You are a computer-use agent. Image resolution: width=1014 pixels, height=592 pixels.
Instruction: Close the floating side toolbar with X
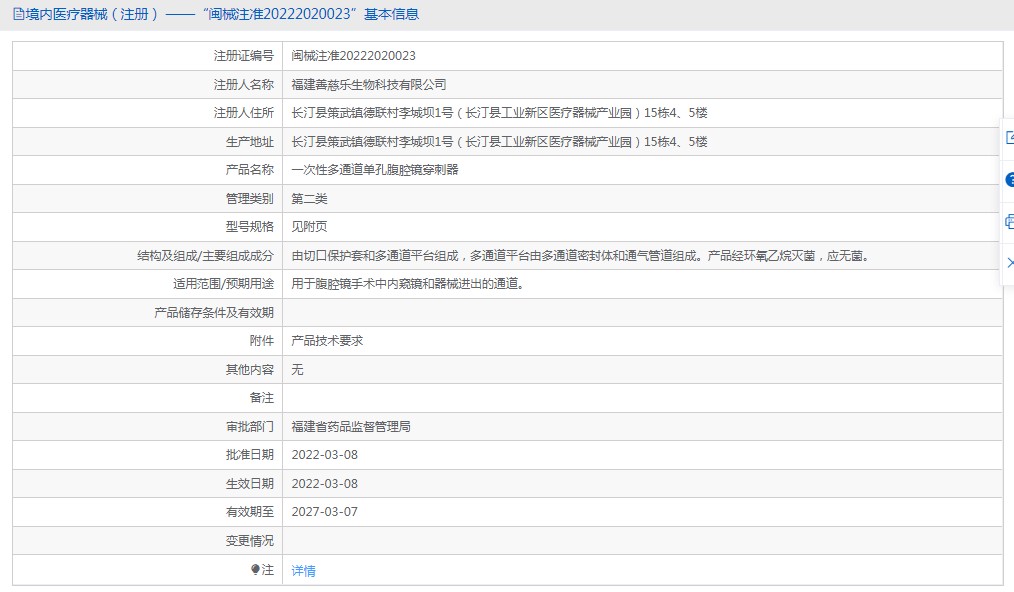pos(1010,262)
